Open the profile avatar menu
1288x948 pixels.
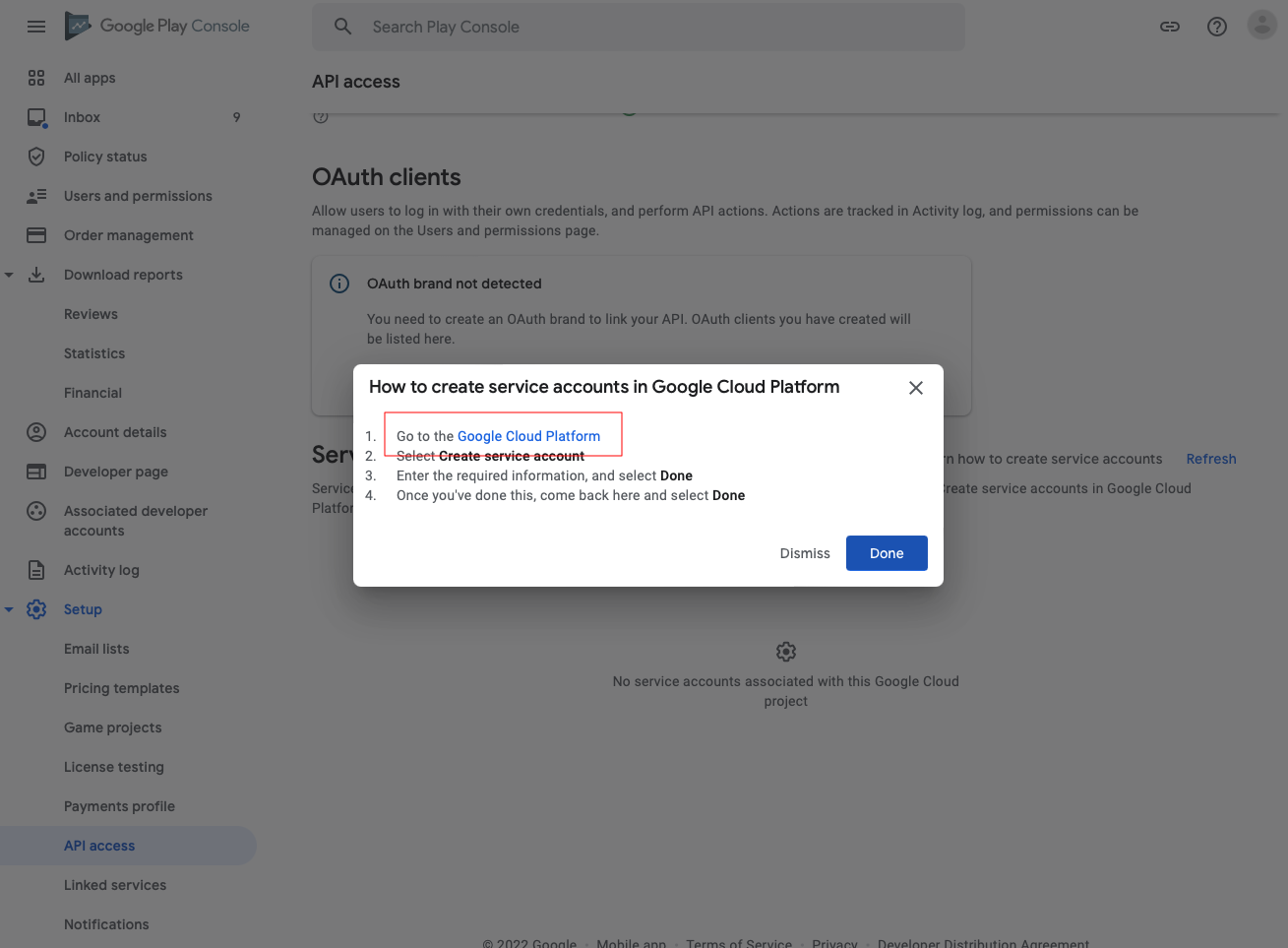pos(1261,25)
